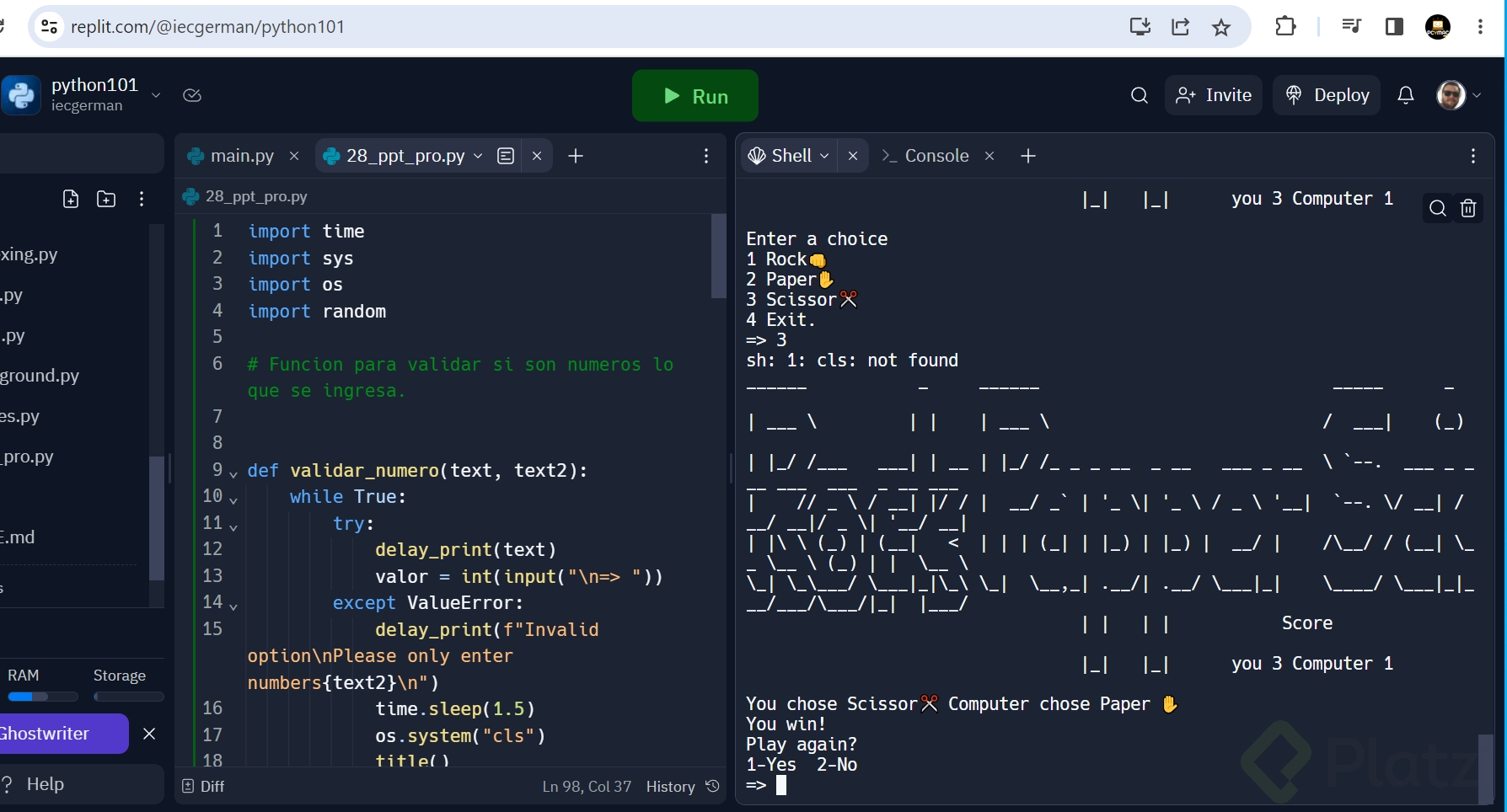This screenshot has width=1507, height=812.
Task: Open the file History button
Action: click(683, 787)
